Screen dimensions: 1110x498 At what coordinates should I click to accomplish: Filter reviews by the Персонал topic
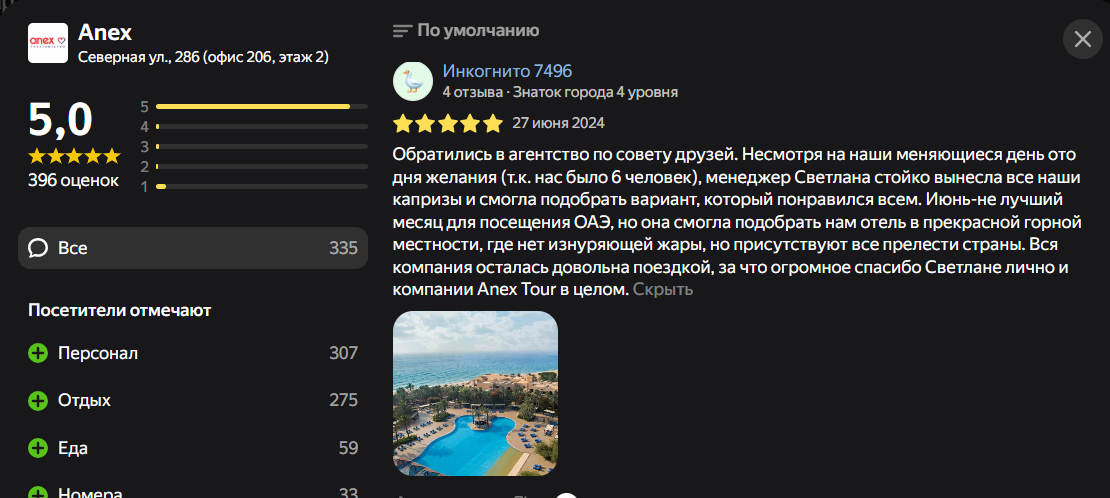[x=98, y=353]
